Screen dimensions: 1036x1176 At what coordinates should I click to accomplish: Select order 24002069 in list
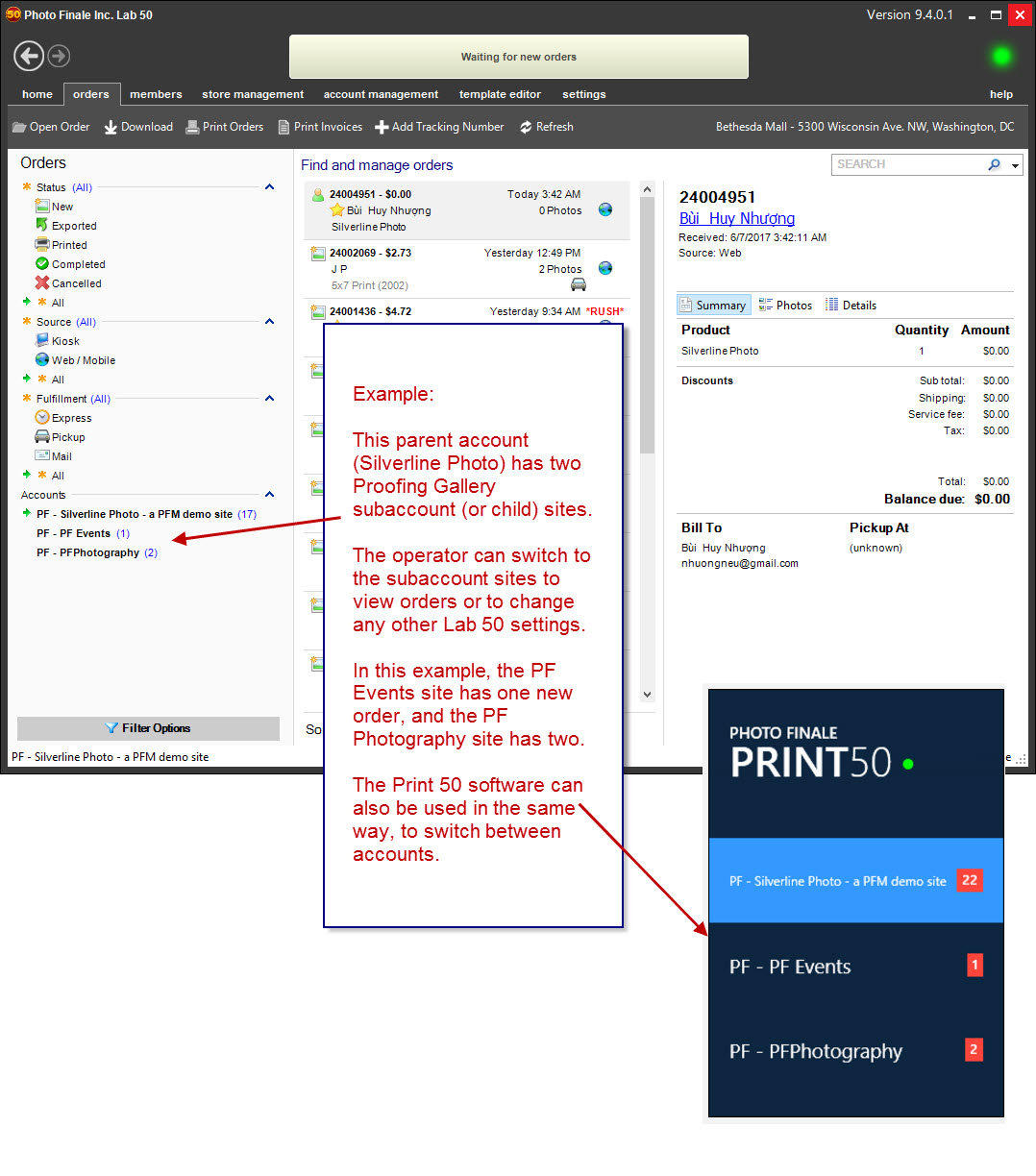pyautogui.click(x=467, y=269)
